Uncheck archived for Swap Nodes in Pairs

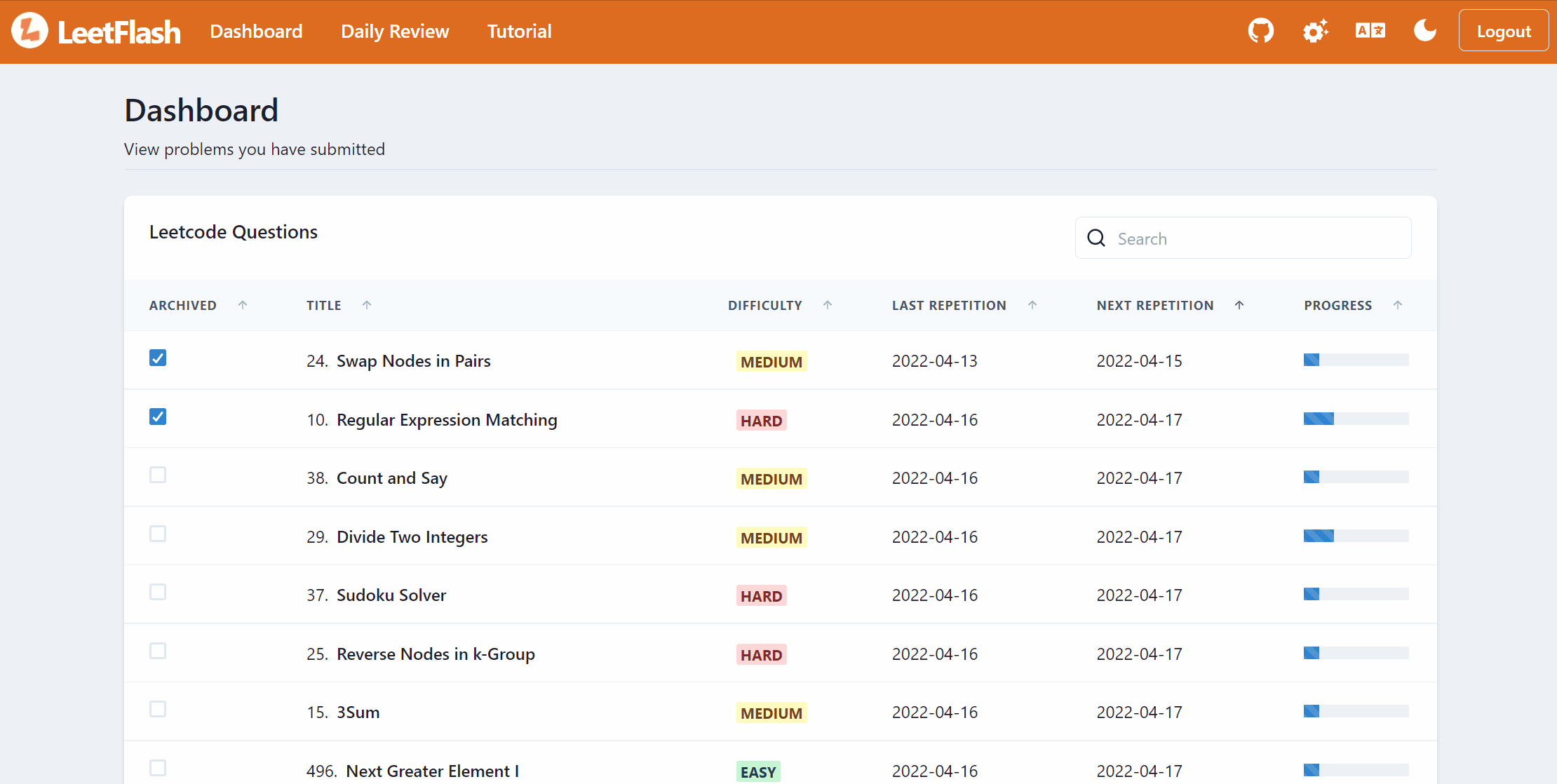(158, 358)
